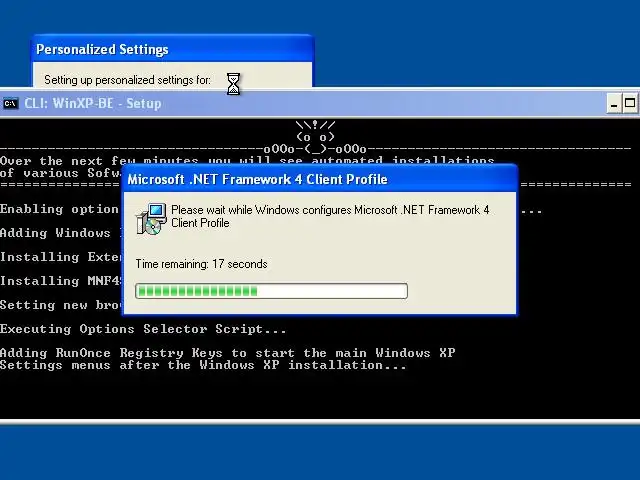Click the "Setting new bro" console line
This screenshot has height=480, width=640.
tap(60, 305)
